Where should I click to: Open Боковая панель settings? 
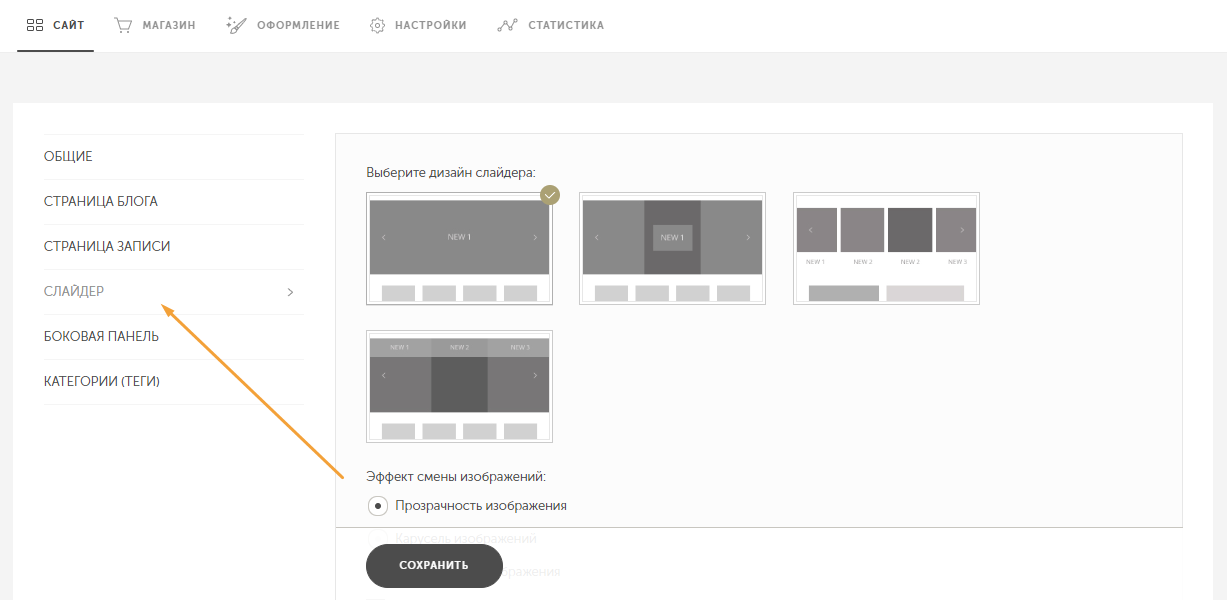coord(173,337)
